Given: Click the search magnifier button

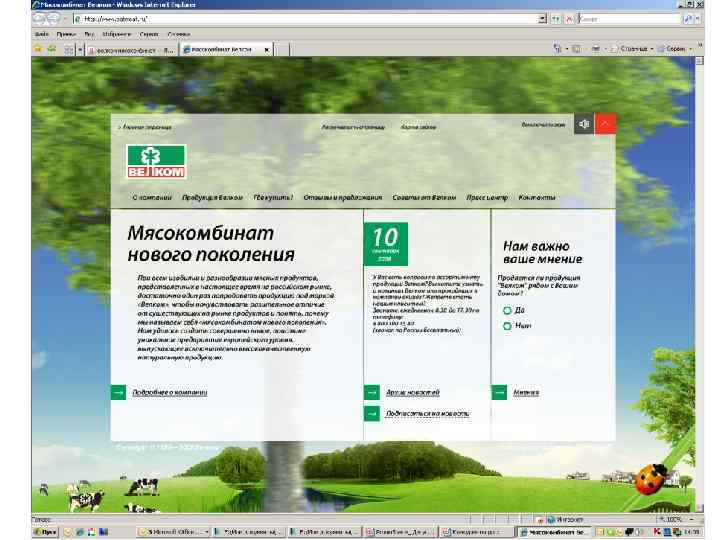Looking at the screenshot, I should pos(687,19).
